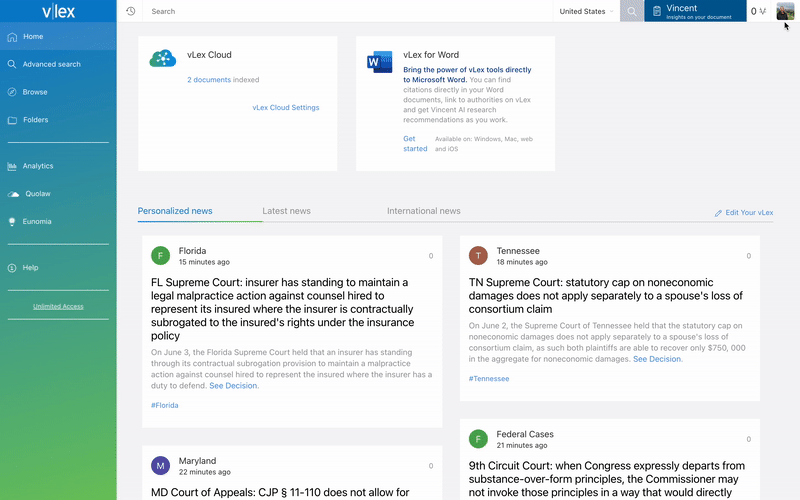Click the Quolaw cloud icon
This screenshot has height=500, width=800.
[13, 194]
